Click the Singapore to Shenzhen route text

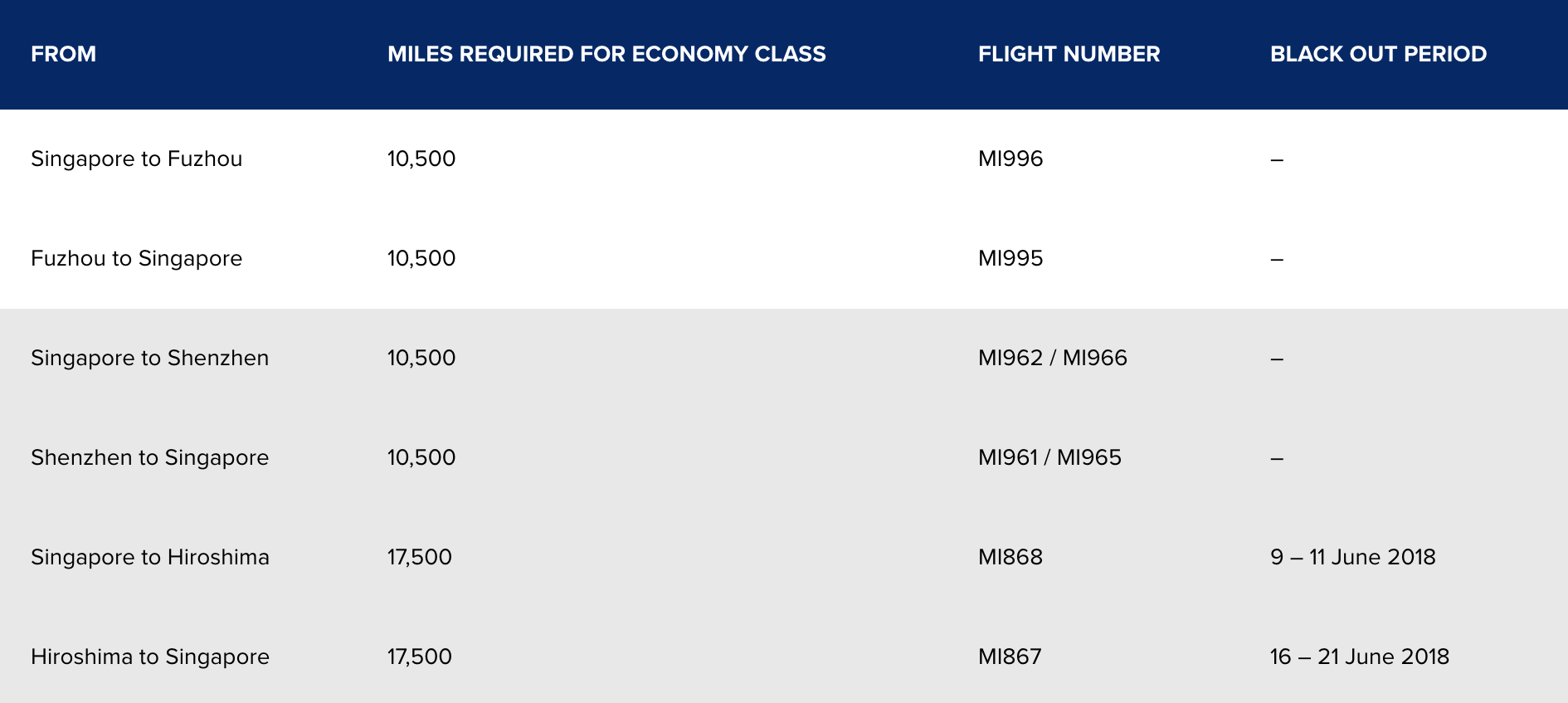pyautogui.click(x=150, y=358)
